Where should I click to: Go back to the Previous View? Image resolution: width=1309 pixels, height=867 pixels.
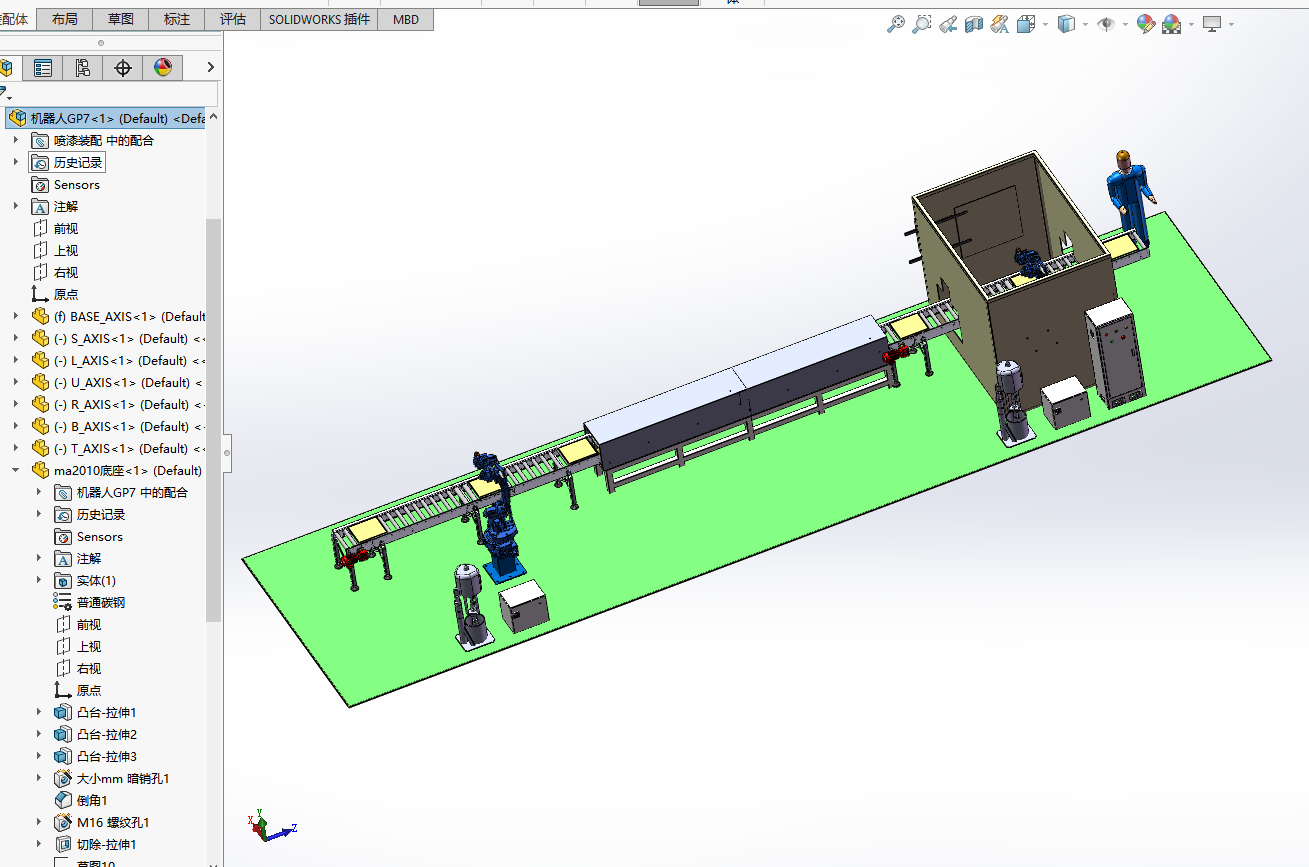coord(948,24)
